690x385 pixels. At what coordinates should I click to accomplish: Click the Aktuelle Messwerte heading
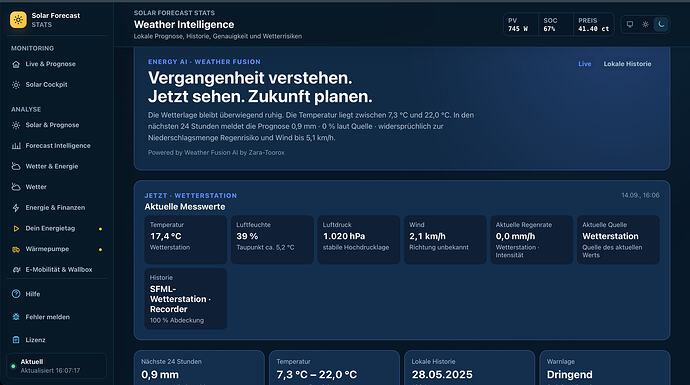(185, 207)
